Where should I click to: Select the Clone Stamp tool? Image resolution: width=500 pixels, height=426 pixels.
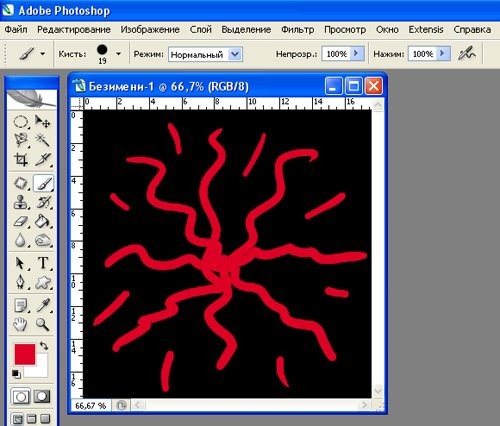[21, 202]
